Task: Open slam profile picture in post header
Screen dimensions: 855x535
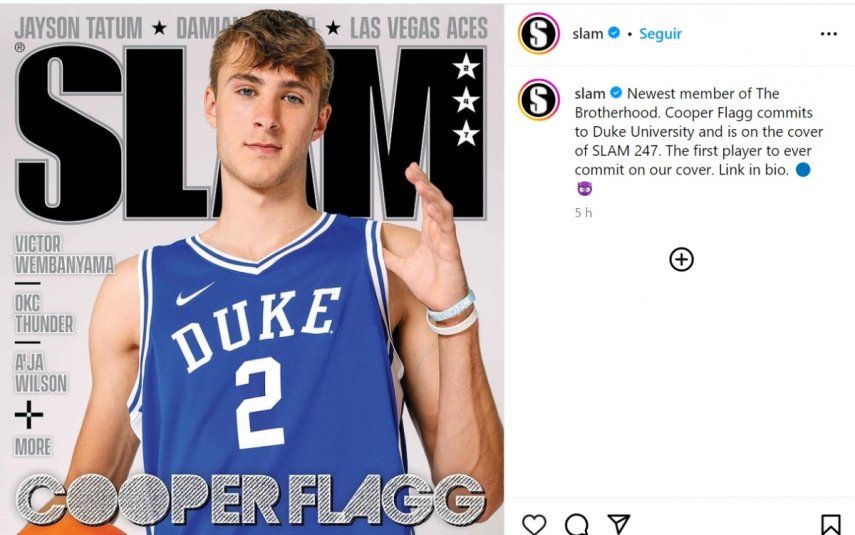Action: (x=538, y=34)
